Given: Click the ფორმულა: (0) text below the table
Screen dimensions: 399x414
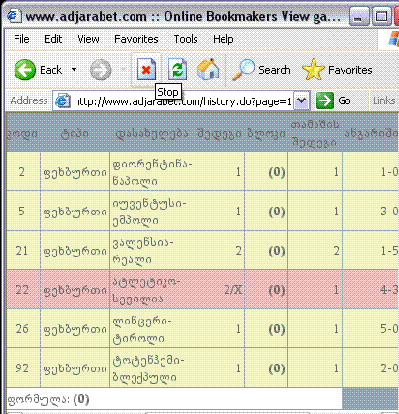Looking at the screenshot, I should point(48,399).
